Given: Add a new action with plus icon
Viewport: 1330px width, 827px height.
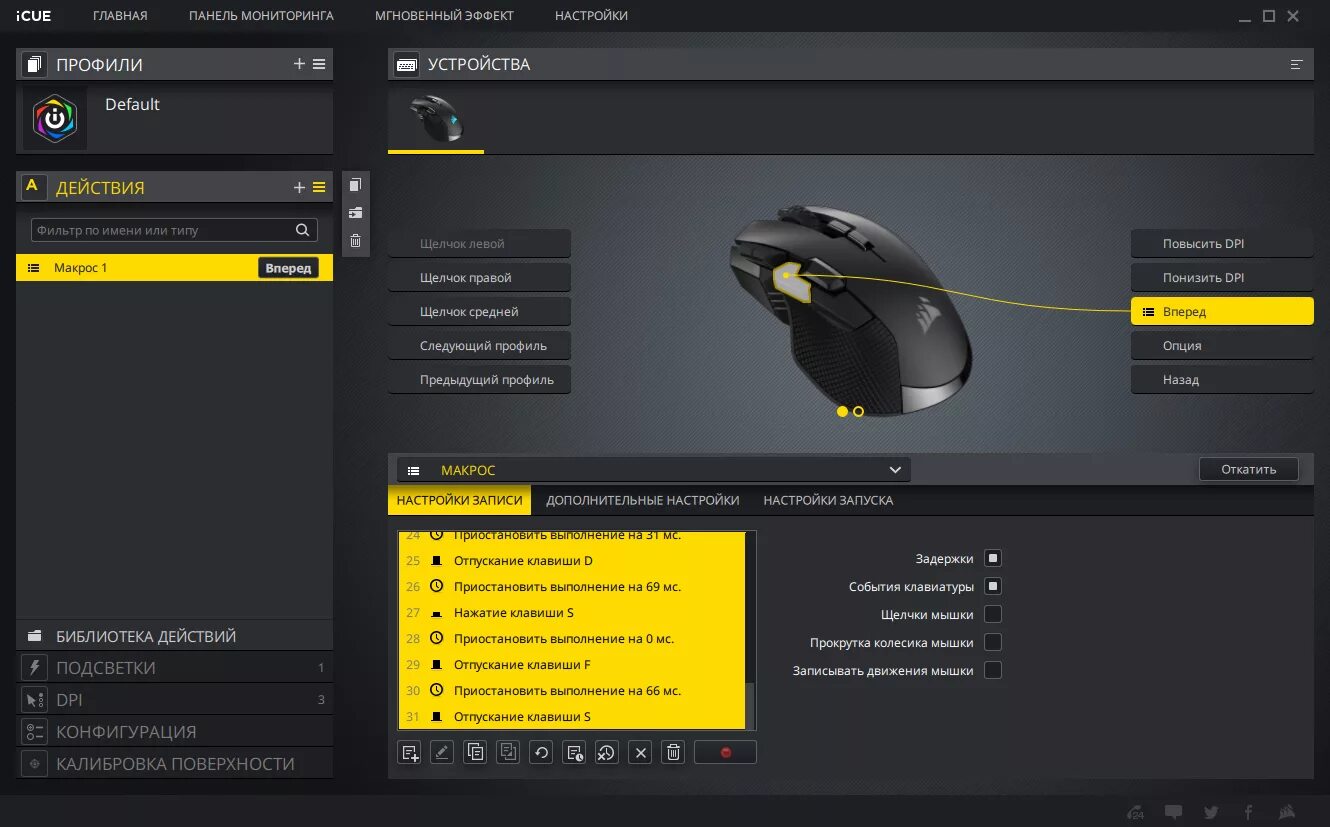Looking at the screenshot, I should 299,187.
